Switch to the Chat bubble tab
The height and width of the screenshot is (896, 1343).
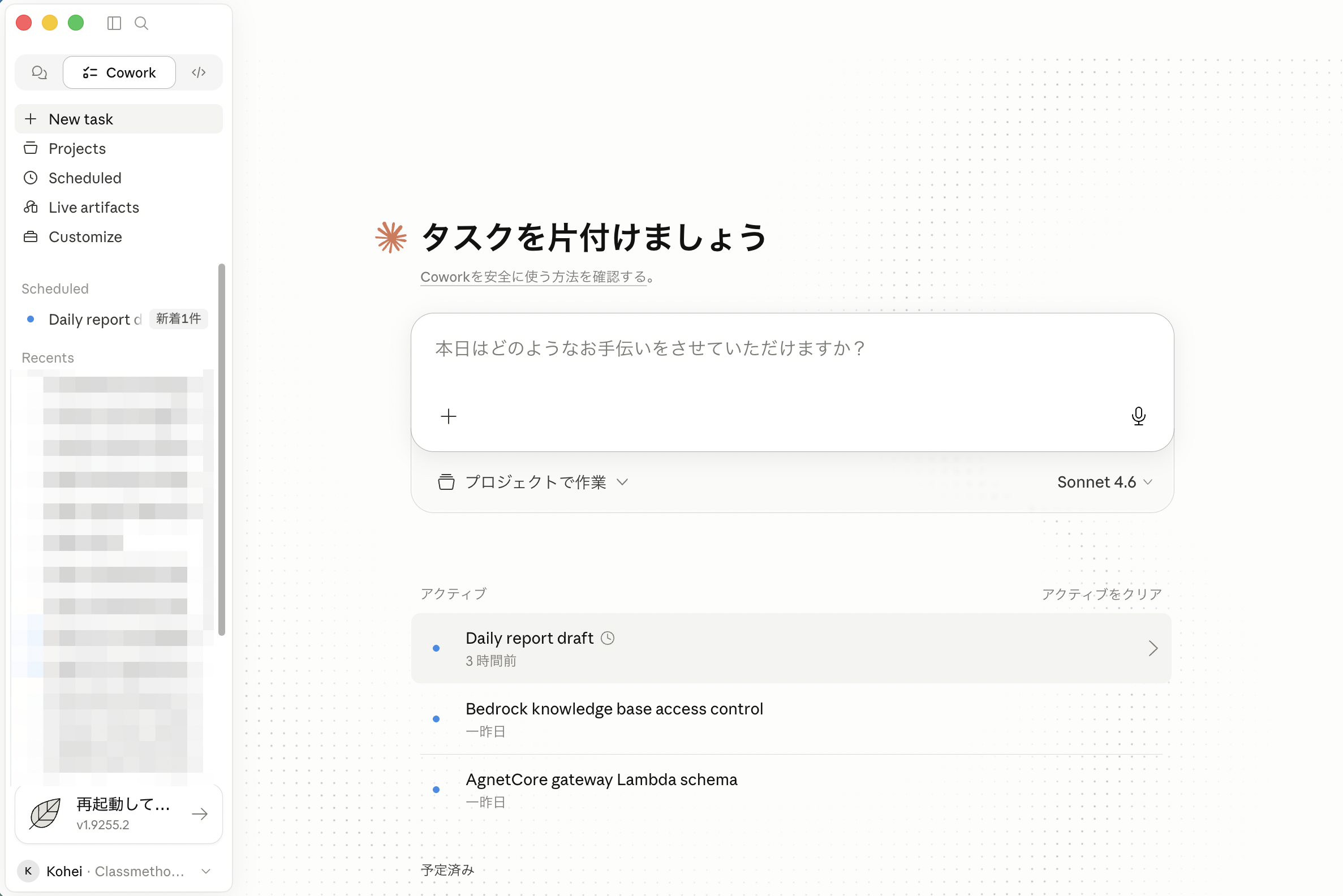point(39,72)
